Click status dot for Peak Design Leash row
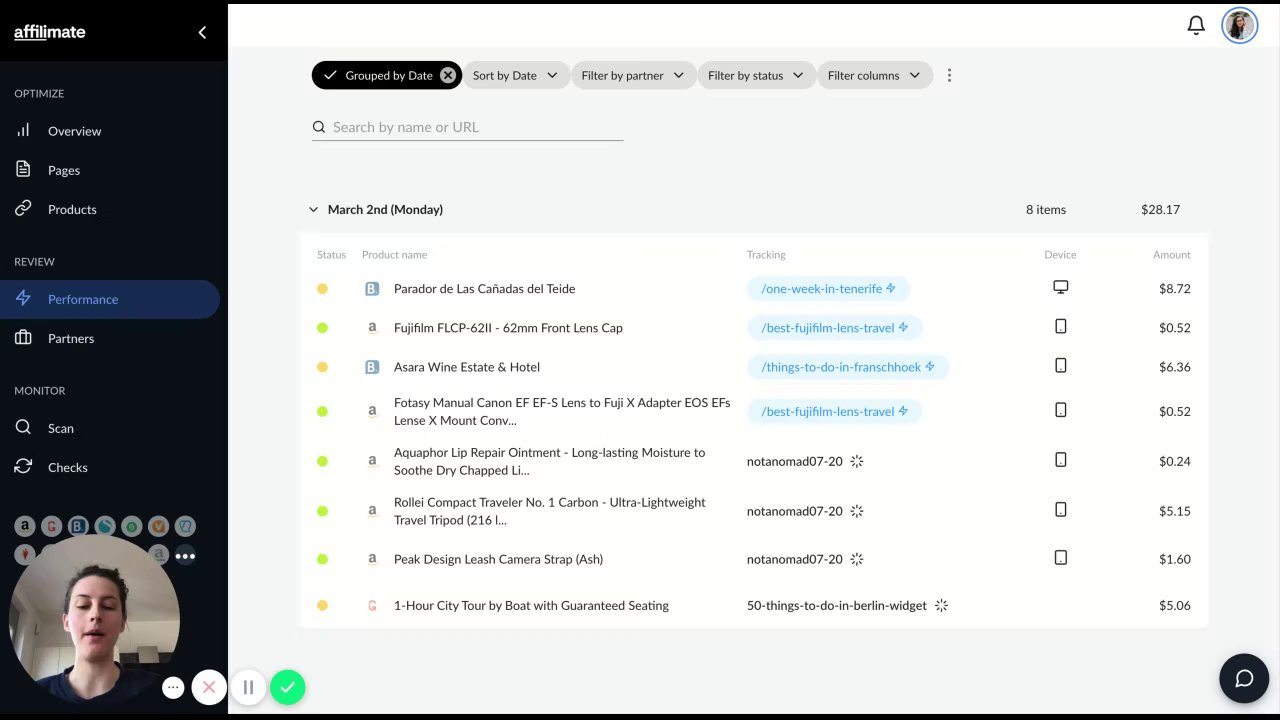 pyautogui.click(x=322, y=559)
